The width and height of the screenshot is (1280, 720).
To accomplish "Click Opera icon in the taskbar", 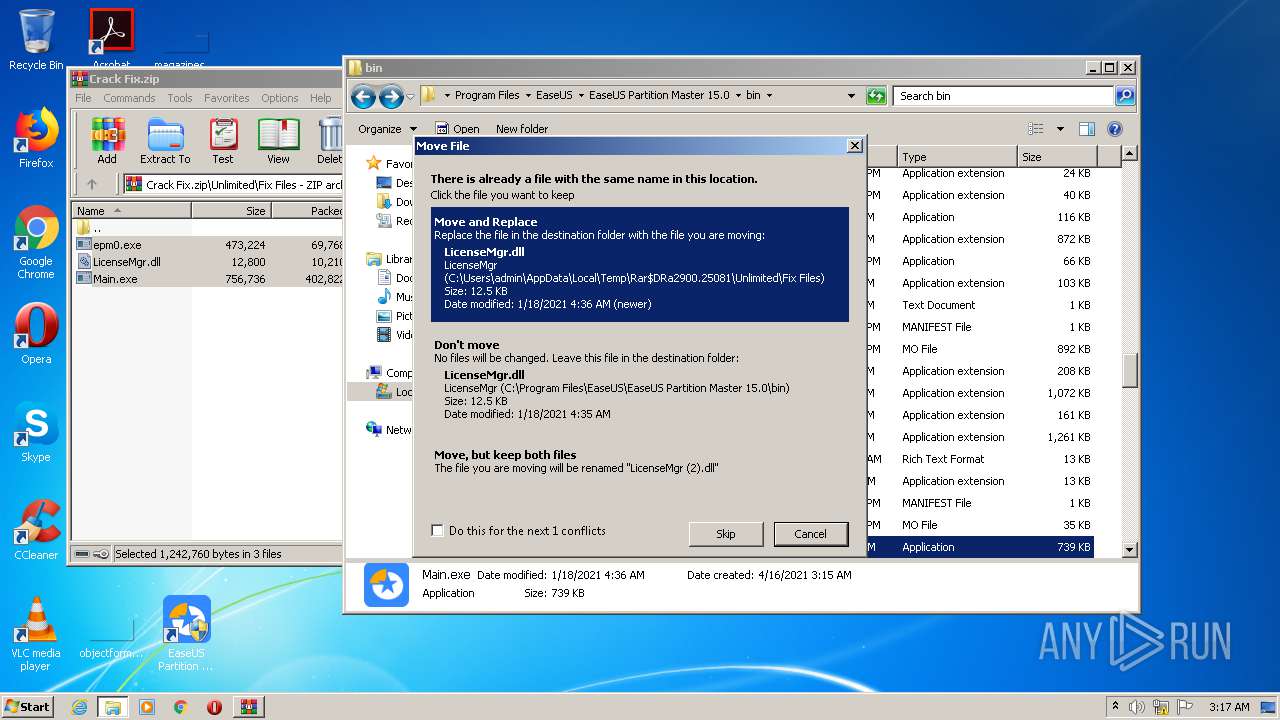I will pos(214,707).
